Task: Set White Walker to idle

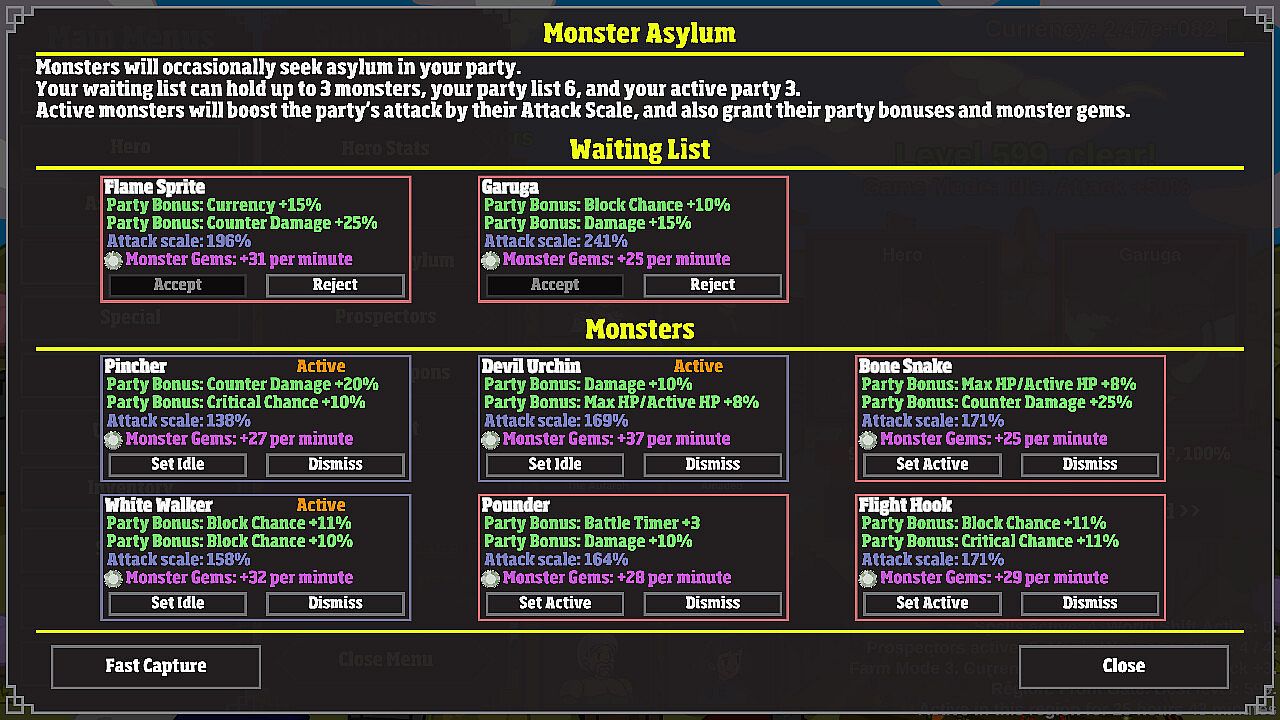Action: 177,604
